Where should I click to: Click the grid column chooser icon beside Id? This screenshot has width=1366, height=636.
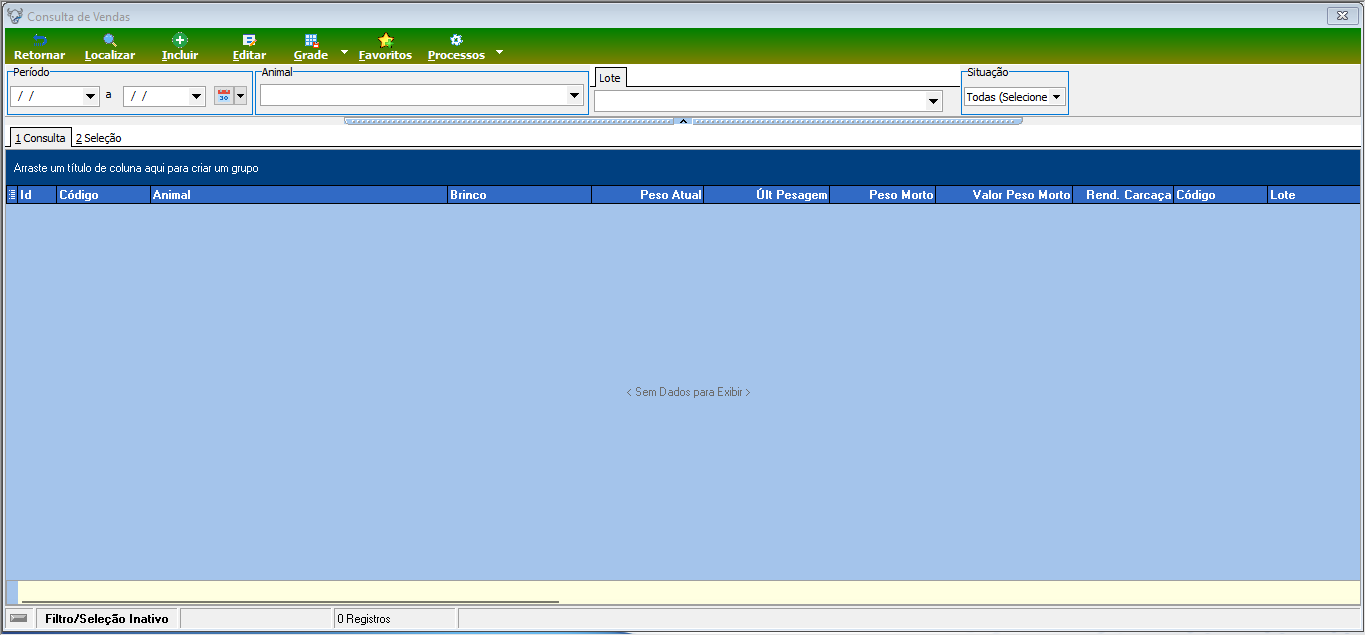tap(12, 195)
